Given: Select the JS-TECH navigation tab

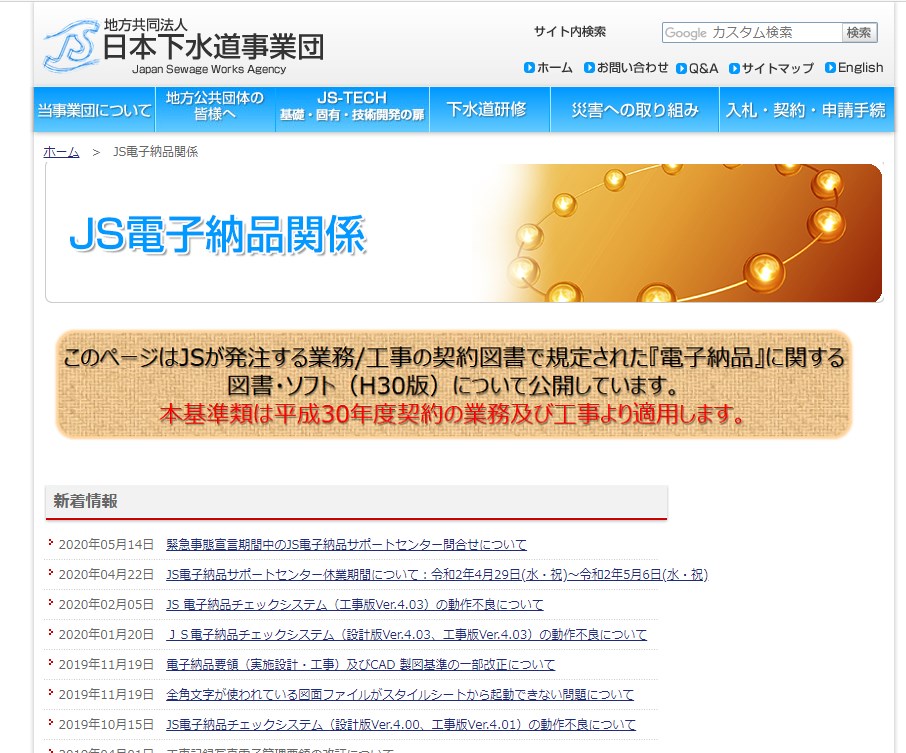Looking at the screenshot, I should pos(351,110).
